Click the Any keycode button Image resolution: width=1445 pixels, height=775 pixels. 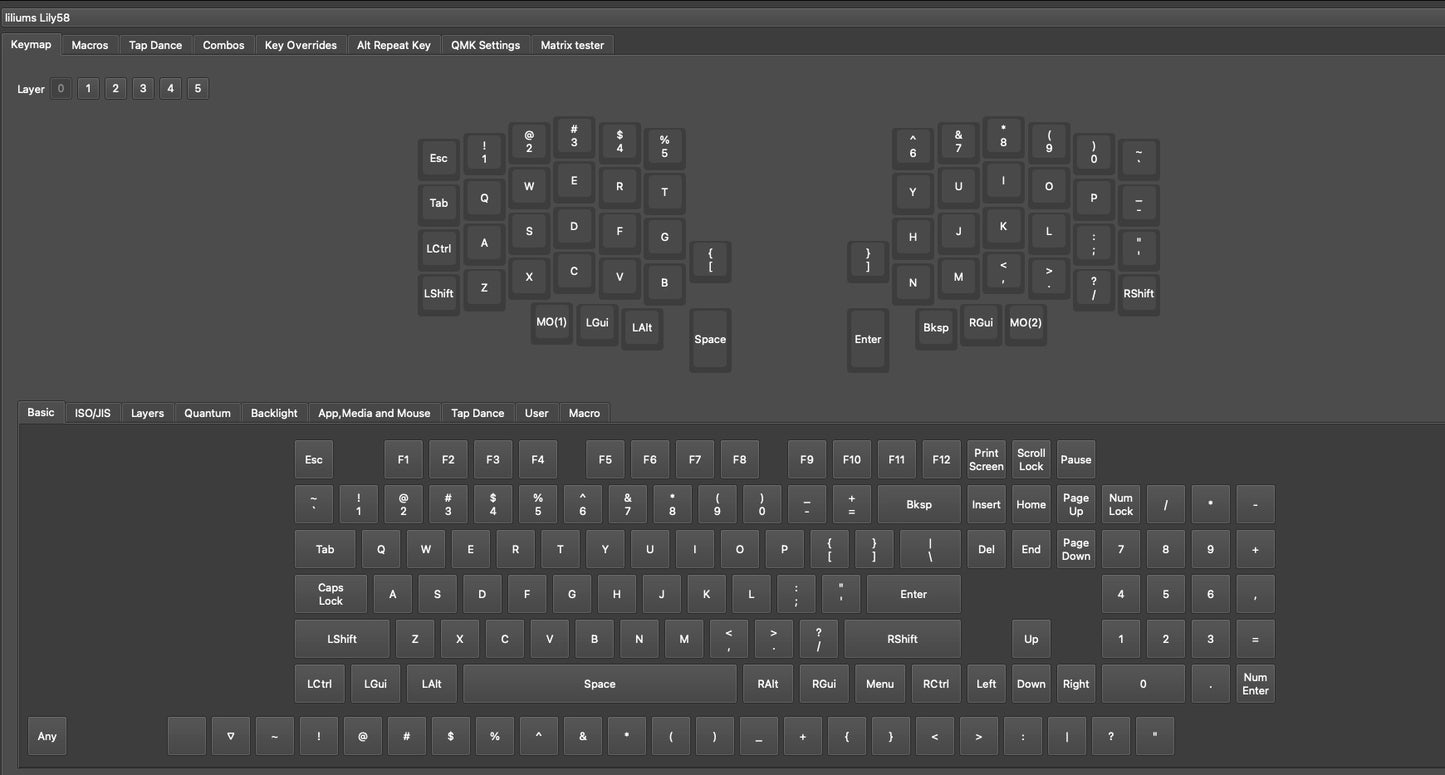pyautogui.click(x=47, y=736)
